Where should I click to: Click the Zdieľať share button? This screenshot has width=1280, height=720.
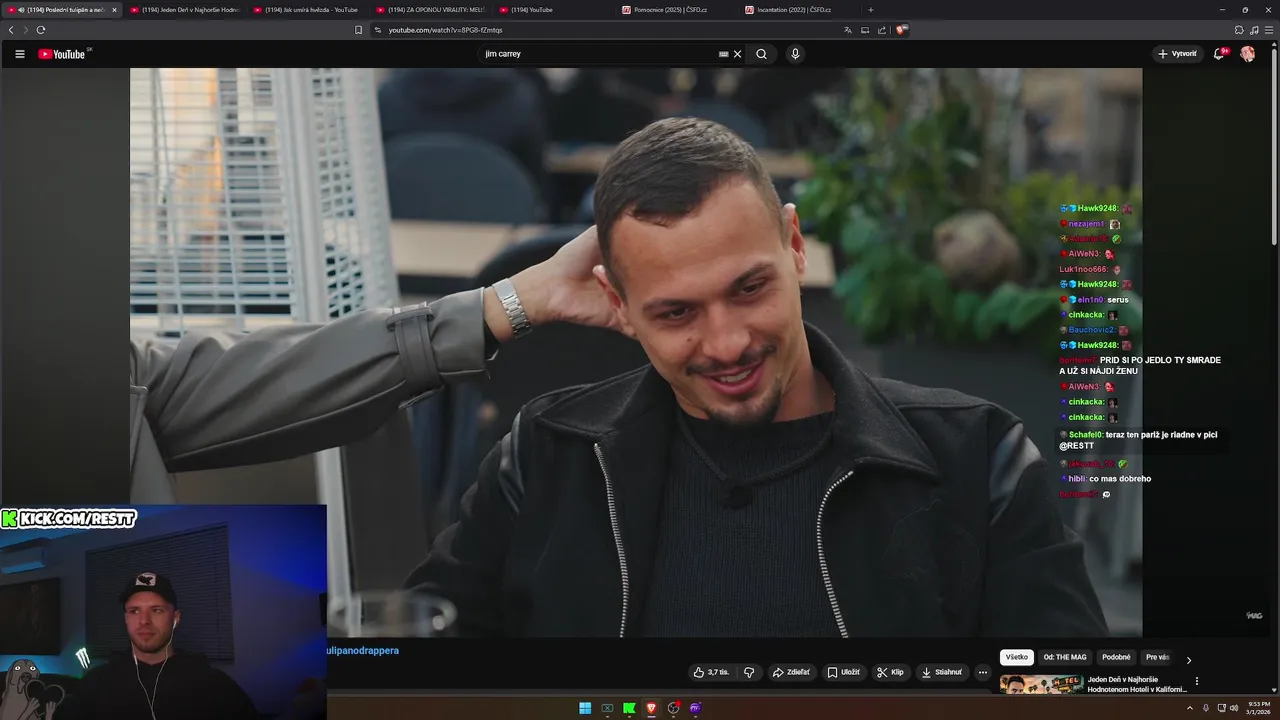coord(791,672)
